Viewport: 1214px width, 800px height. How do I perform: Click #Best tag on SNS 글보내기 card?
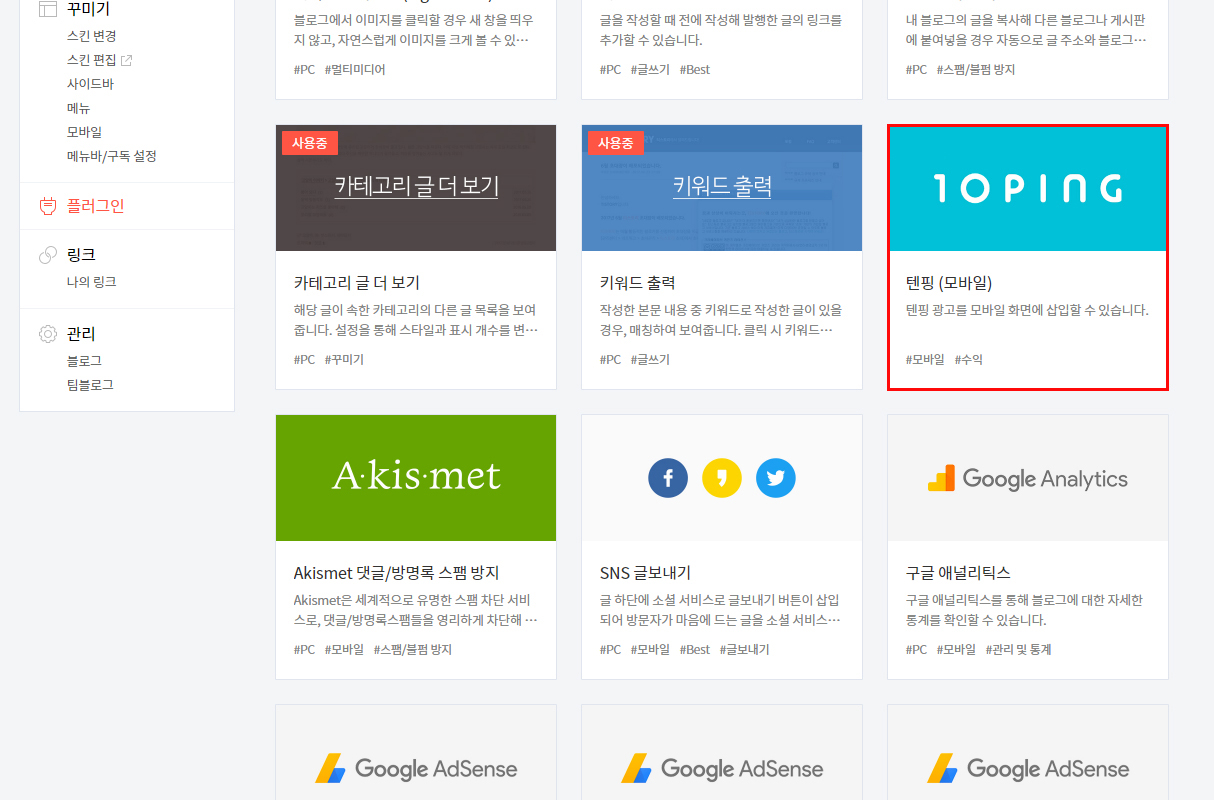[x=695, y=650]
